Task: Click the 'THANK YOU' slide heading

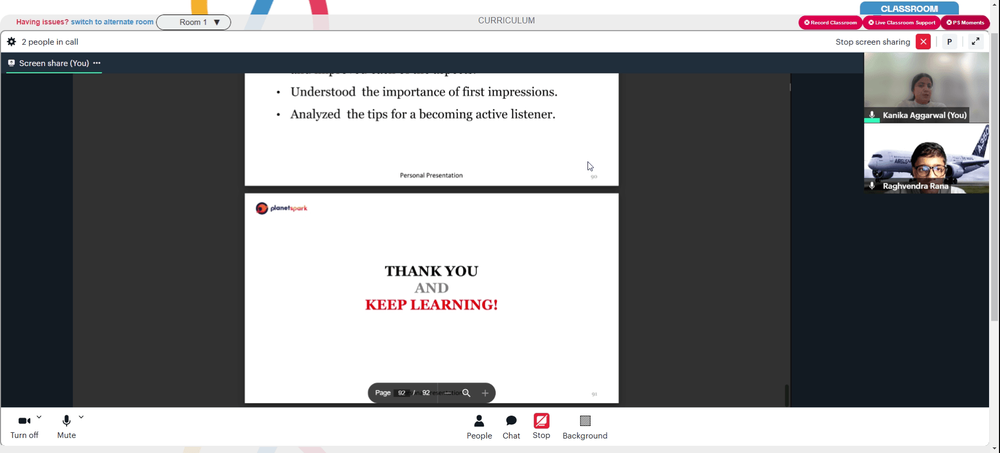Action: tap(431, 271)
